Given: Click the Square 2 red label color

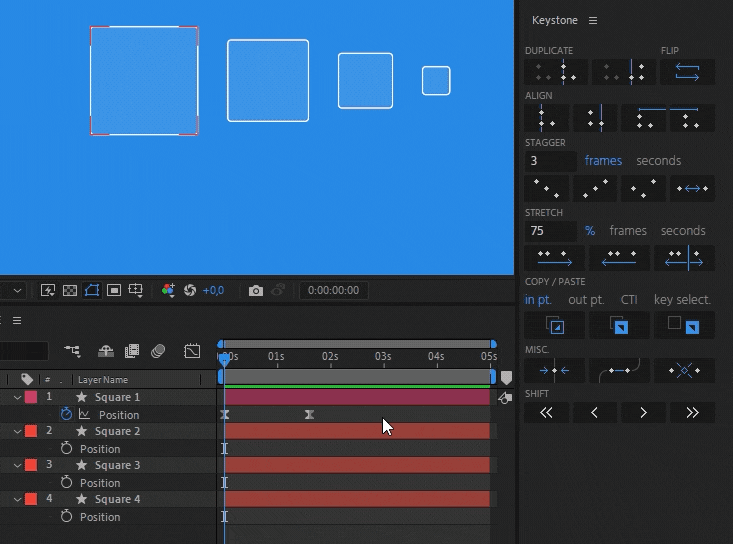Looking at the screenshot, I should point(31,431).
